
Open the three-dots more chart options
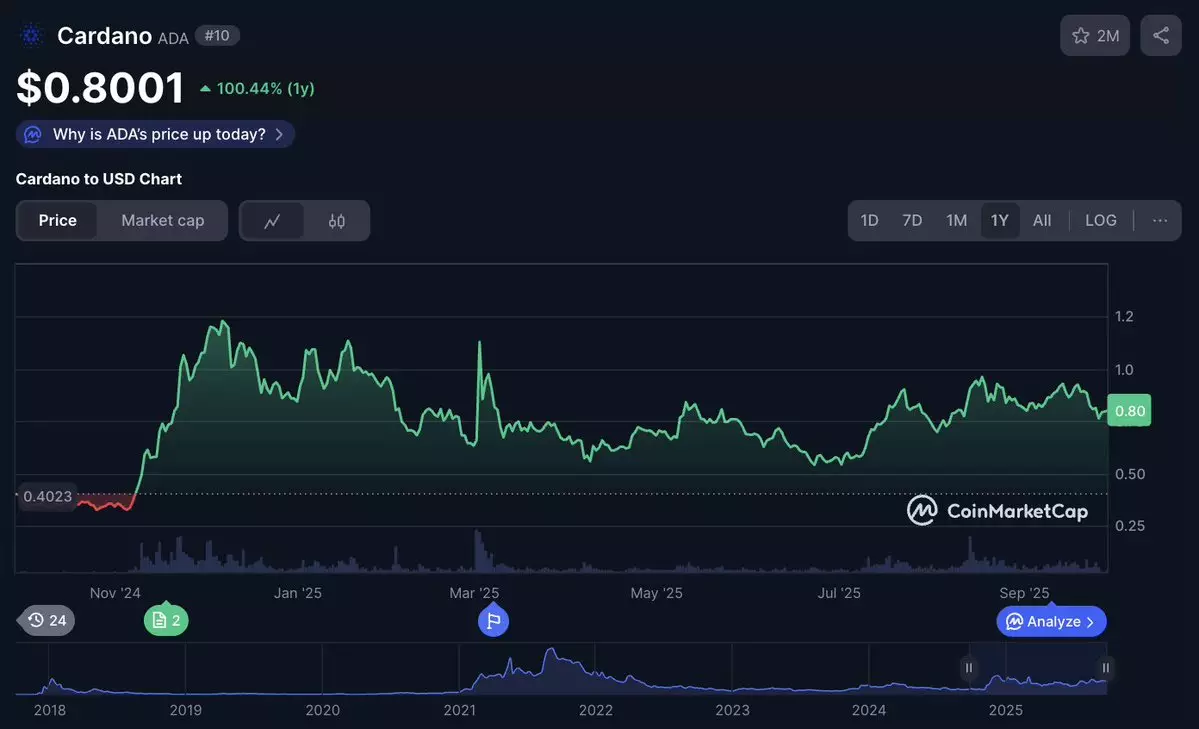click(1159, 220)
